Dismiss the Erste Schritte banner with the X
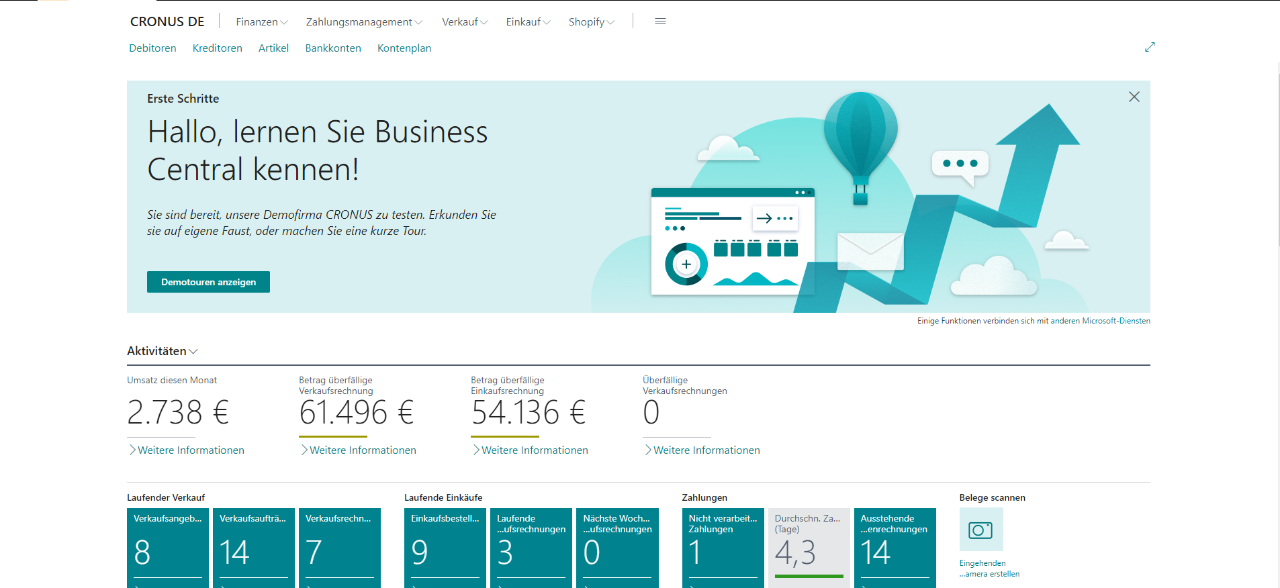 tap(1134, 97)
